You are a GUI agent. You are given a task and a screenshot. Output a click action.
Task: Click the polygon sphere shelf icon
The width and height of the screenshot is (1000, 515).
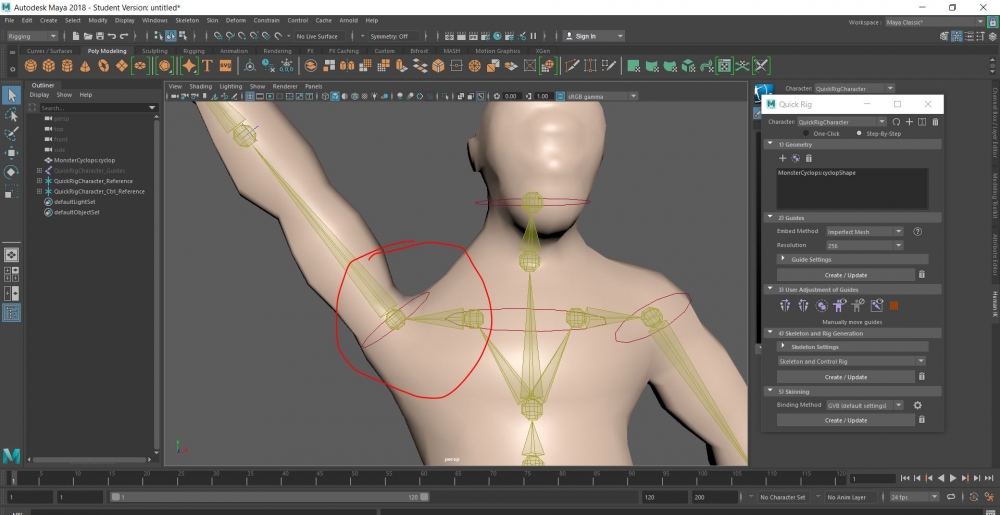[31, 66]
